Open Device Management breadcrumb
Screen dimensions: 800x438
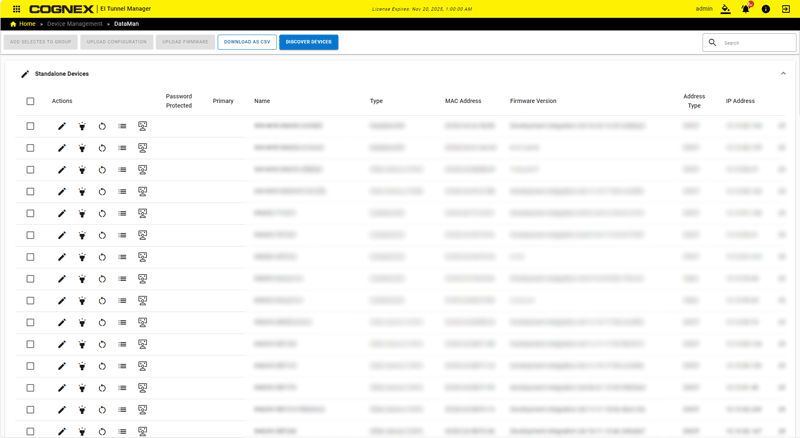coord(74,24)
